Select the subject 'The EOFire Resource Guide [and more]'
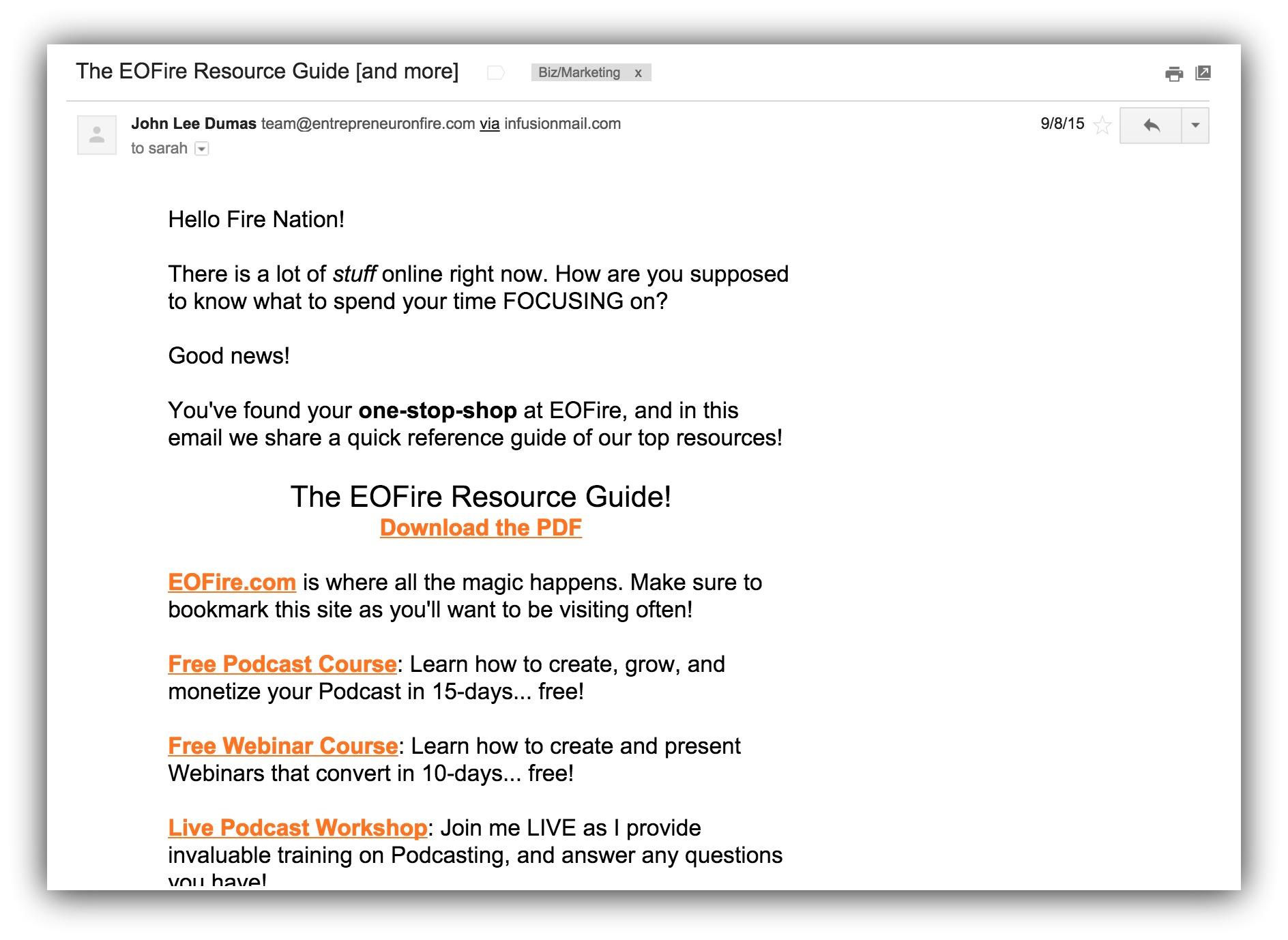 point(267,71)
